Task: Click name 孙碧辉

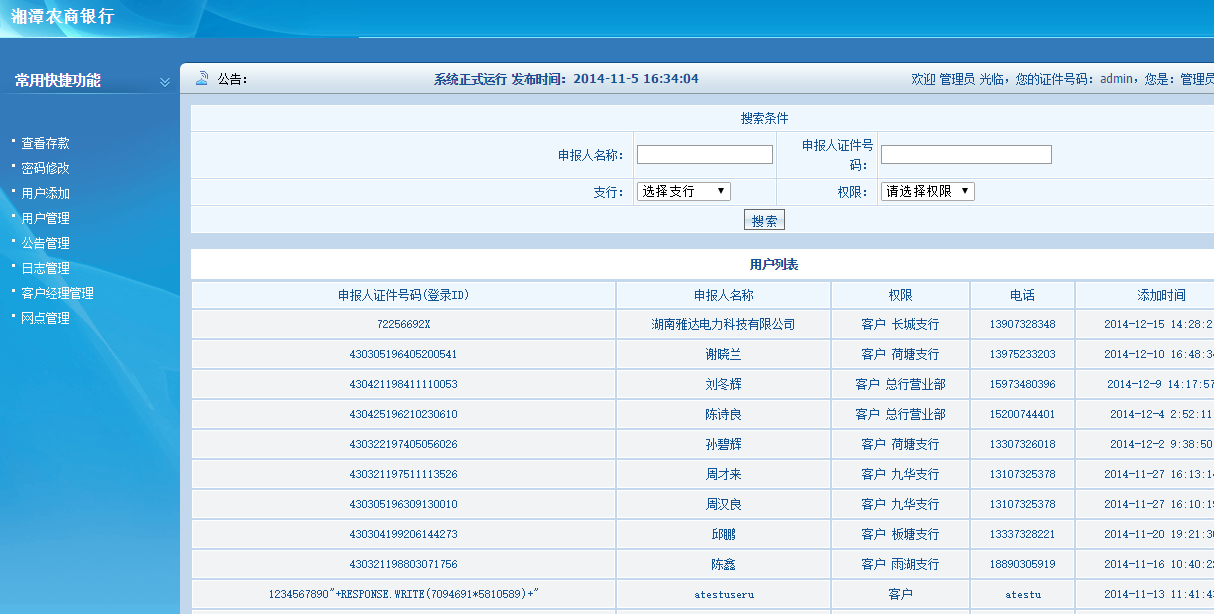Action: 724,445
